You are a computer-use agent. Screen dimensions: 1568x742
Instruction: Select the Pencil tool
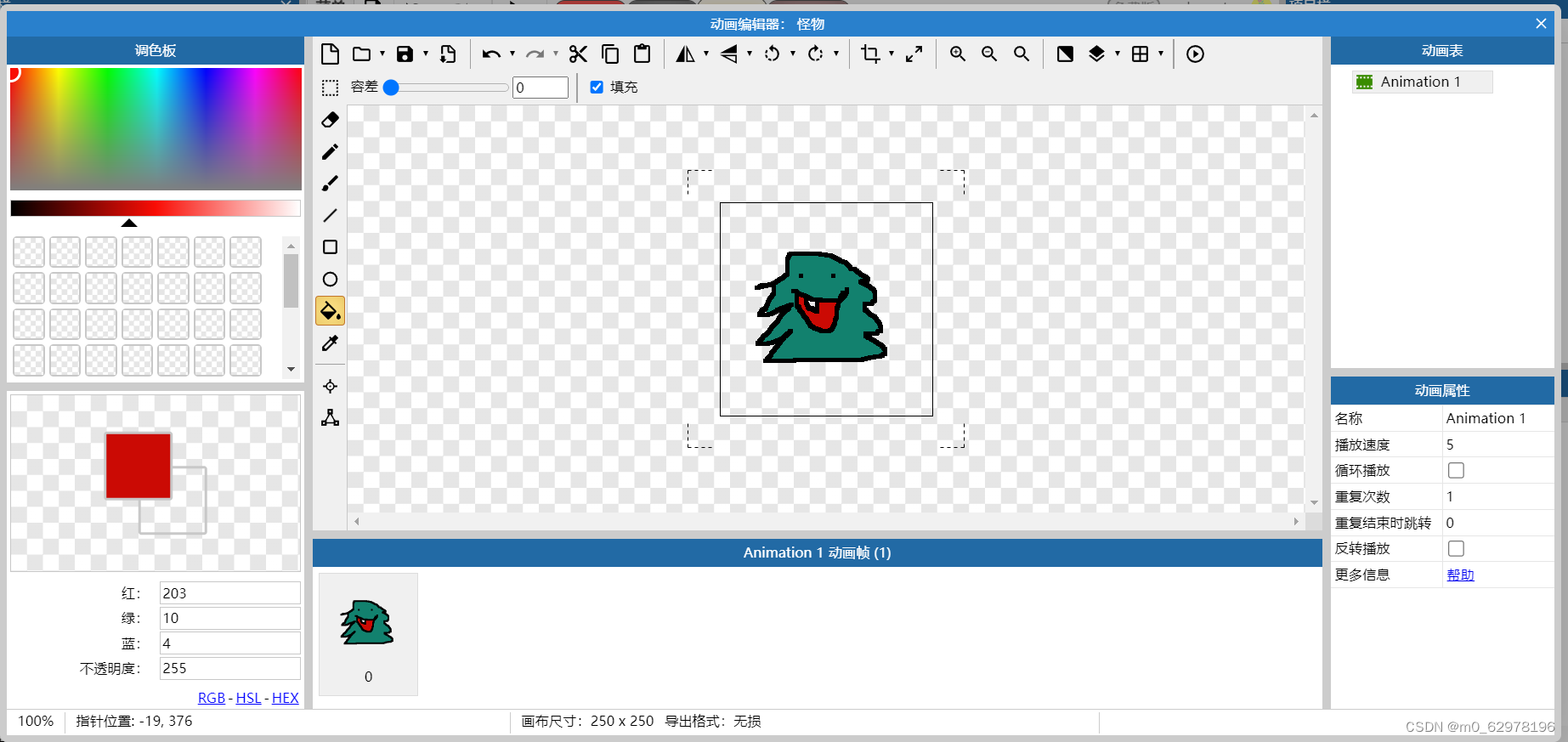tap(331, 152)
